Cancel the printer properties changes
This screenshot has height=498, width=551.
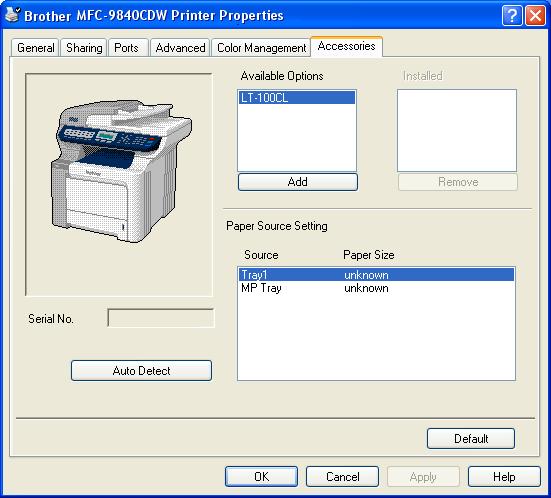tap(342, 477)
